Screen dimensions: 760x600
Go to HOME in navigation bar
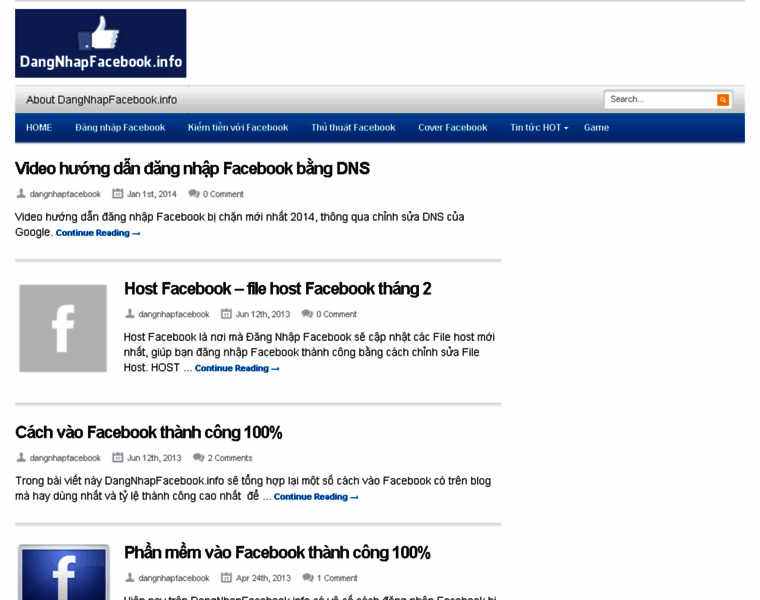(39, 127)
